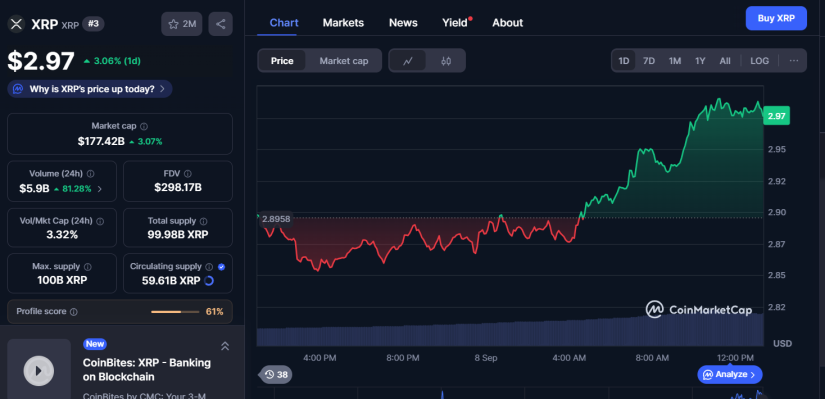Image resolution: width=825 pixels, height=399 pixels.
Task: Select the Price chart toggle
Action: (x=282, y=61)
